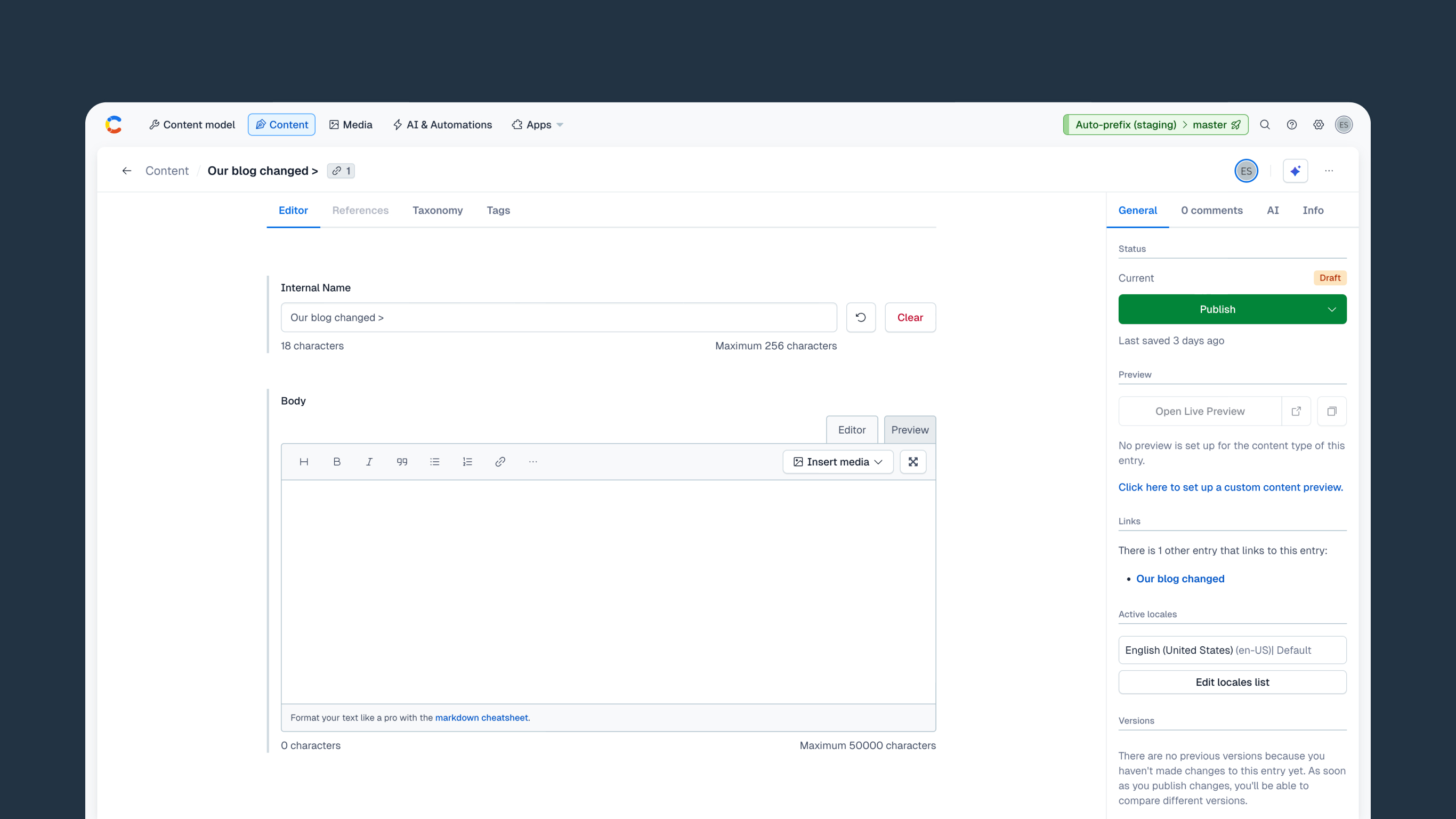Click the Edit locales list button
Image resolution: width=1456 pixels, height=819 pixels.
[1232, 682]
